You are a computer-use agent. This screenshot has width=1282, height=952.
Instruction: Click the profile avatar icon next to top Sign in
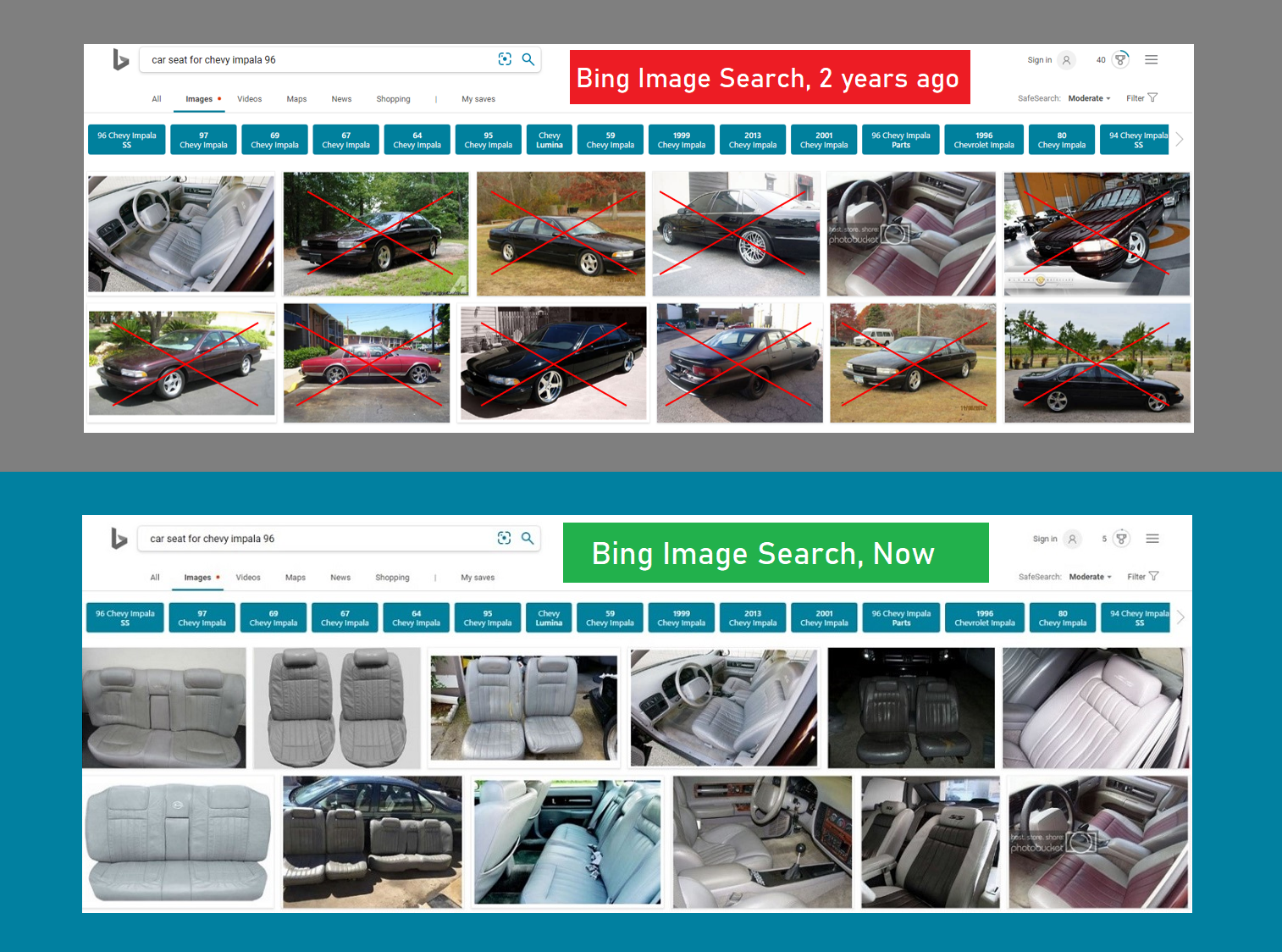pos(1067,60)
